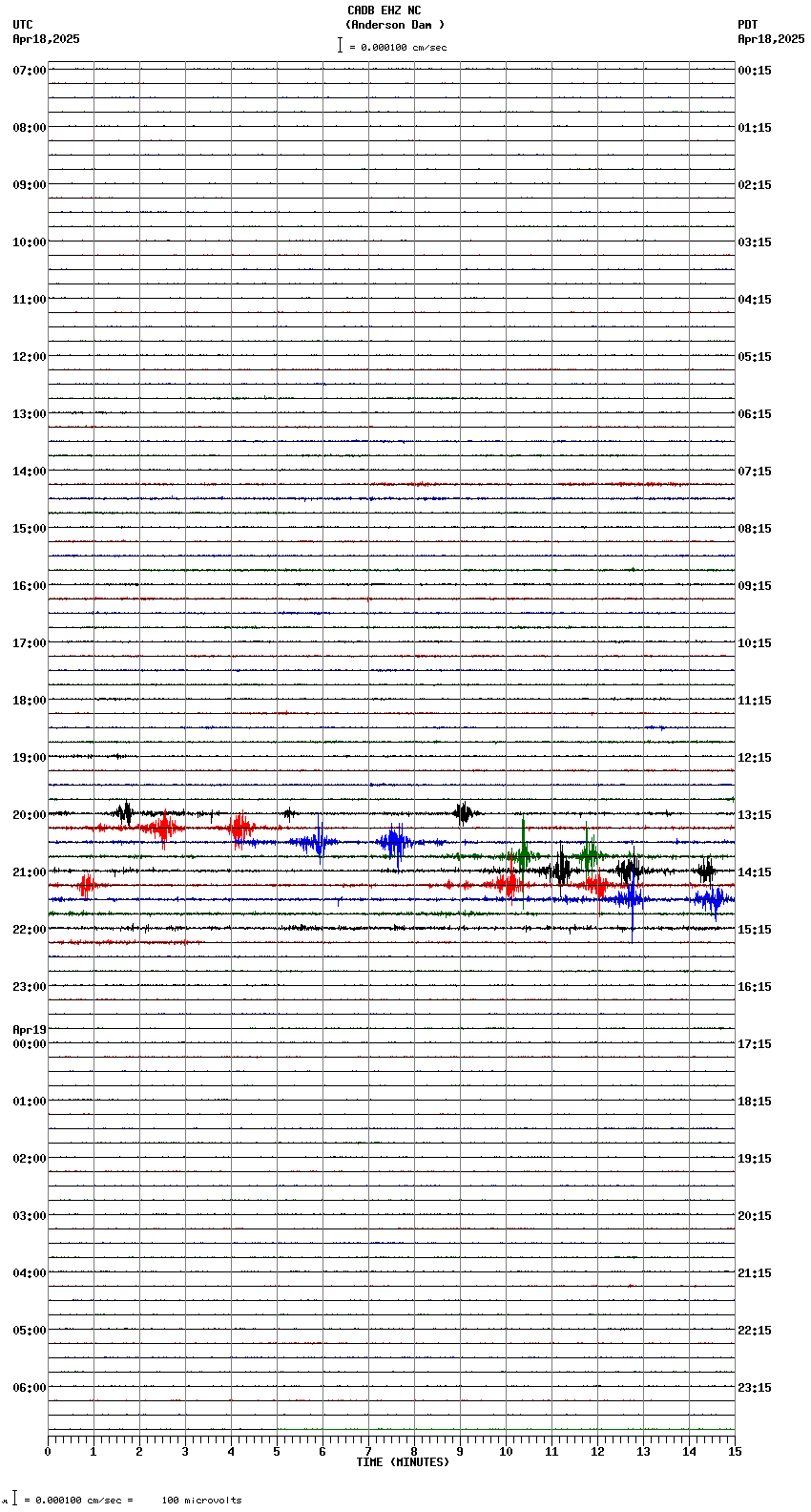Screen dimensions: 811x1512
Task: Click the black burst on the 20:00 trace before minute 2
Action: [124, 813]
